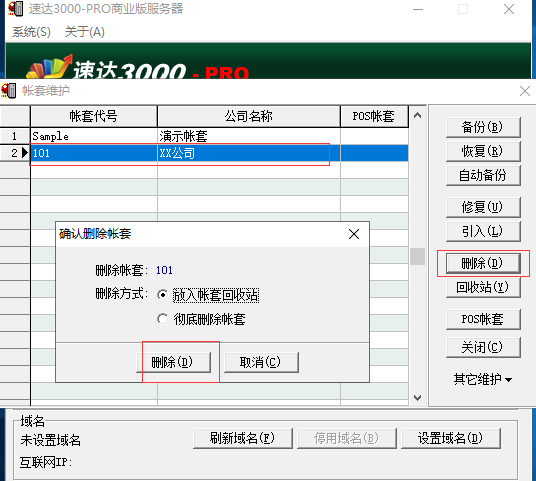Viewport: 536px width, 481px height.
Task: Click the 帐套维护 window title icon
Action: 9,91
